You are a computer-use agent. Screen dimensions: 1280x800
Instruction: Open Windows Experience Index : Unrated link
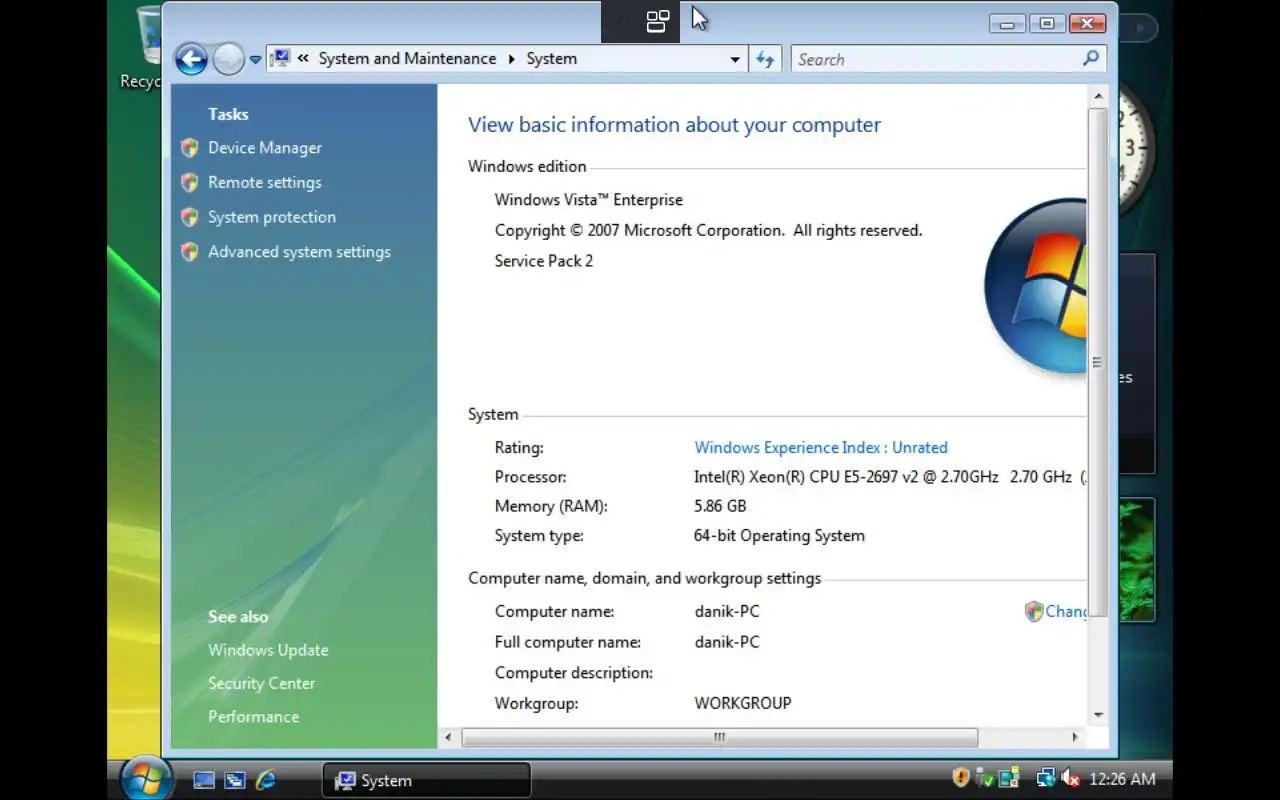point(821,448)
